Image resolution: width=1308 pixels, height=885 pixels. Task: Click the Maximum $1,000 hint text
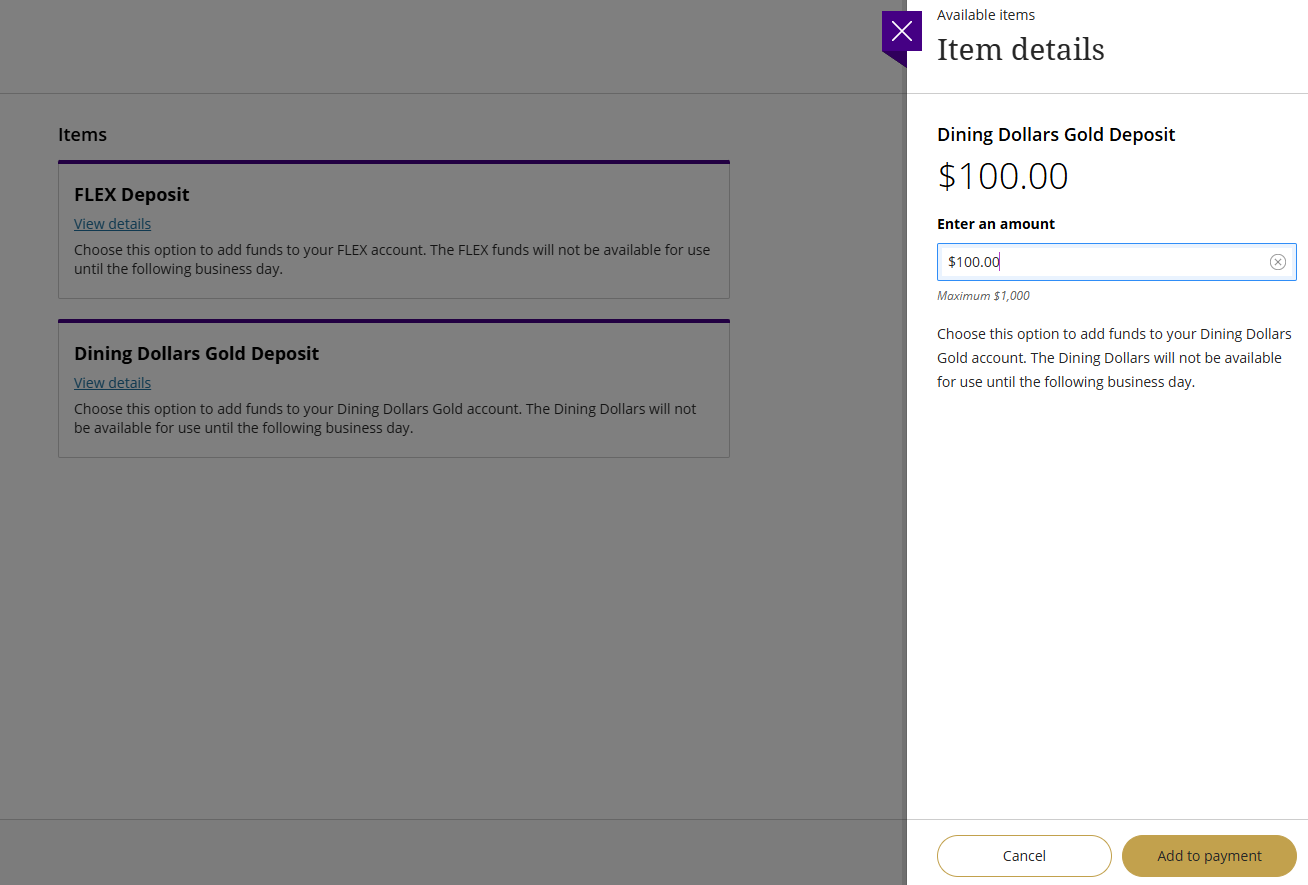pos(983,296)
